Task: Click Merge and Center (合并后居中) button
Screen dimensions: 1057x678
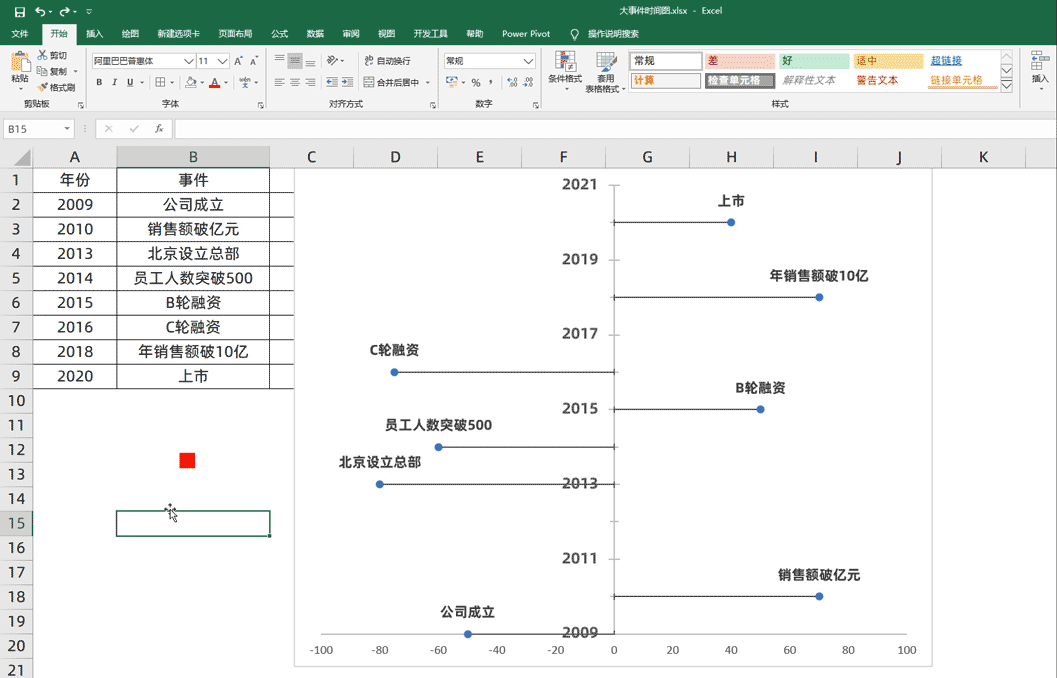Action: tap(391, 82)
